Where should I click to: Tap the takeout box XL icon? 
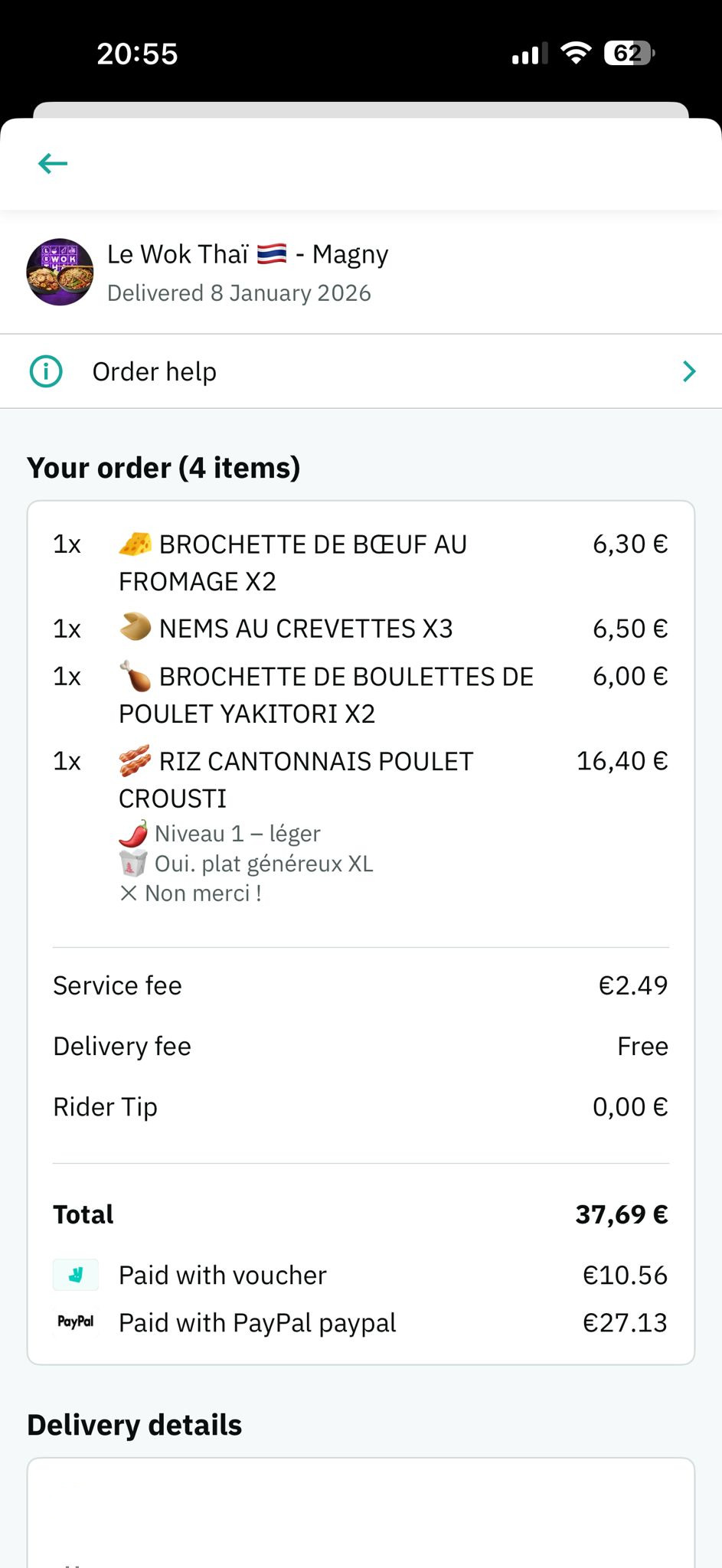click(x=133, y=864)
